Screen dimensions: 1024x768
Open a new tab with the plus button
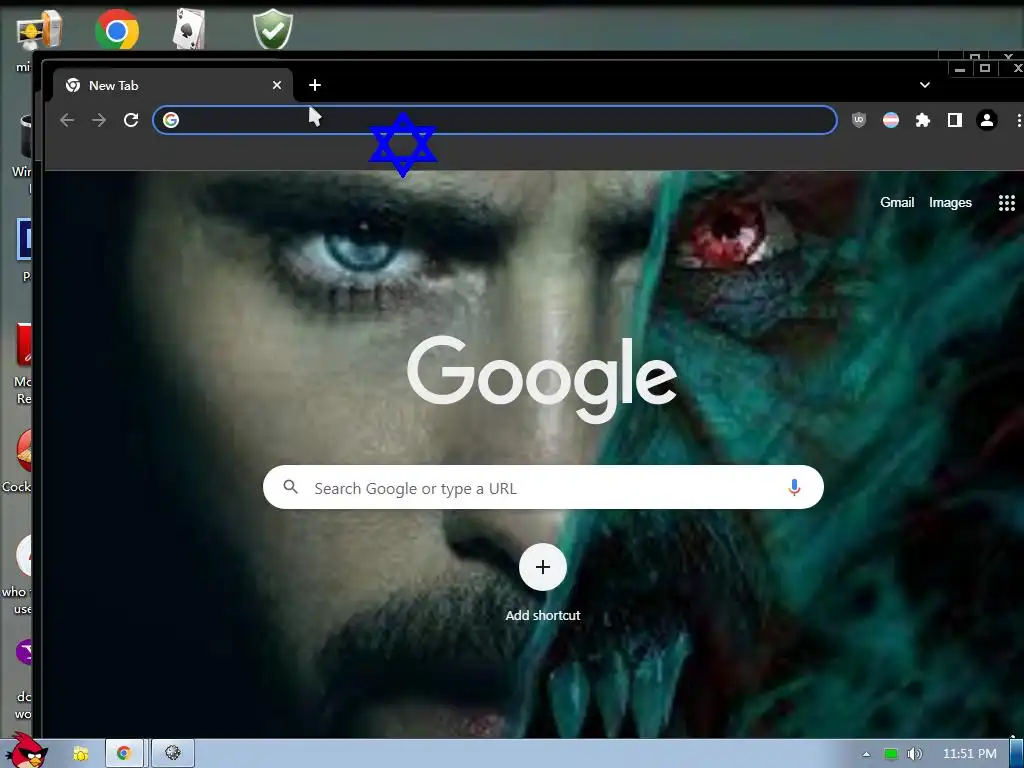point(315,85)
